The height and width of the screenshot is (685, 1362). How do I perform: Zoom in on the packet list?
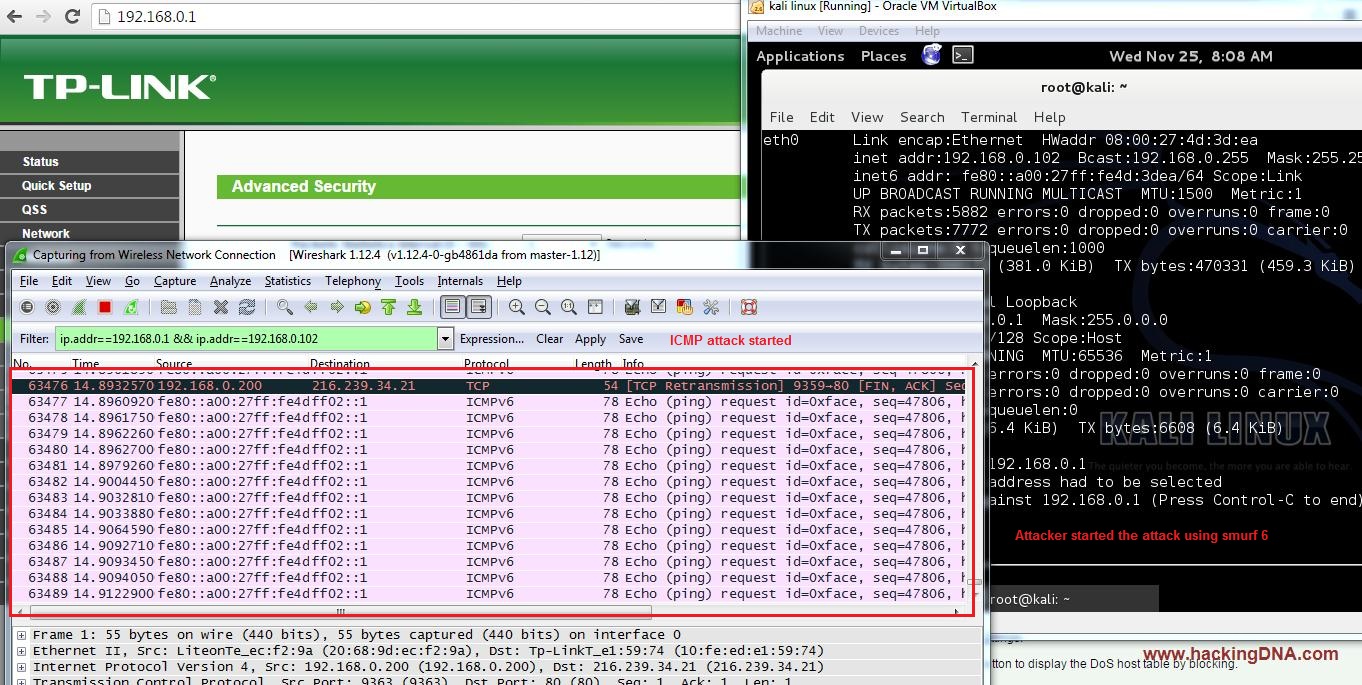tap(517, 307)
